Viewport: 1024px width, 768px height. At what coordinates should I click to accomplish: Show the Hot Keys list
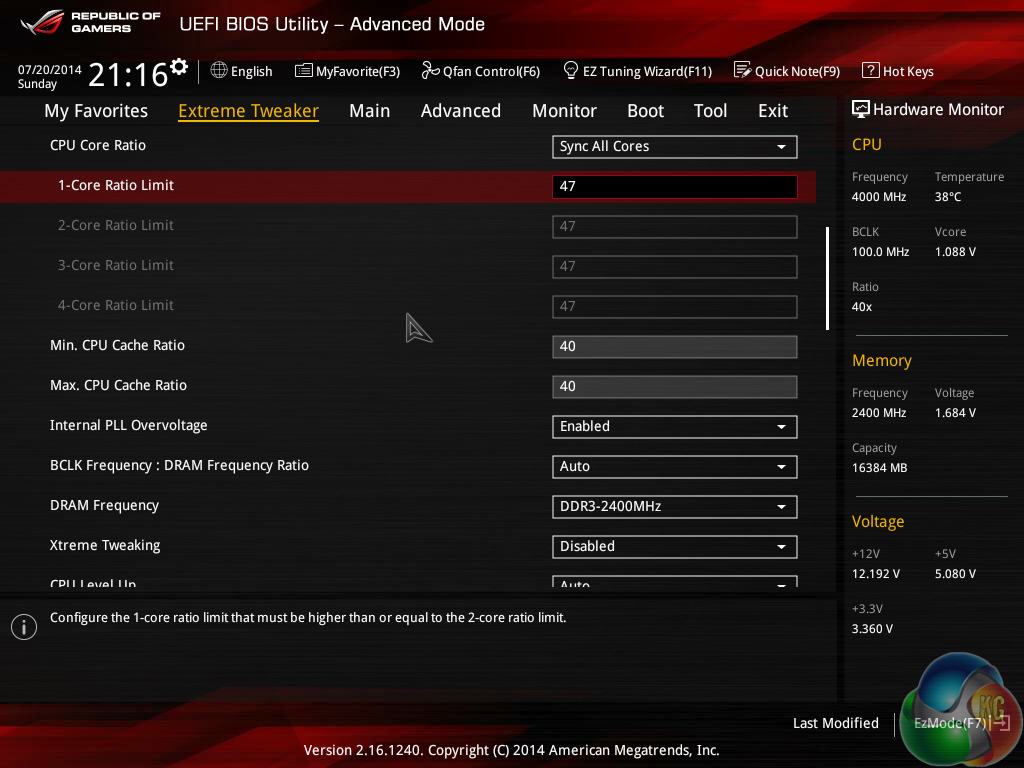898,71
